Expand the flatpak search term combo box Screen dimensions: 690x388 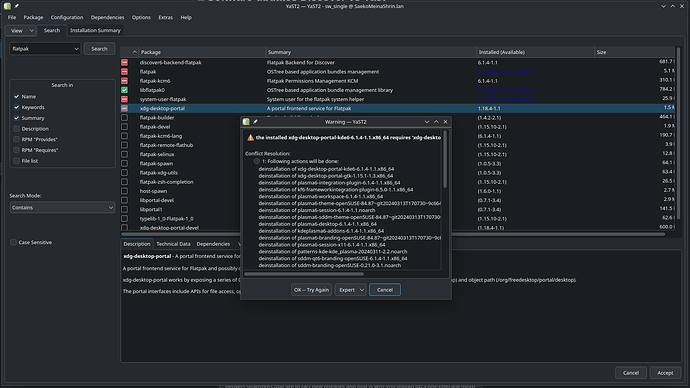pos(76,49)
